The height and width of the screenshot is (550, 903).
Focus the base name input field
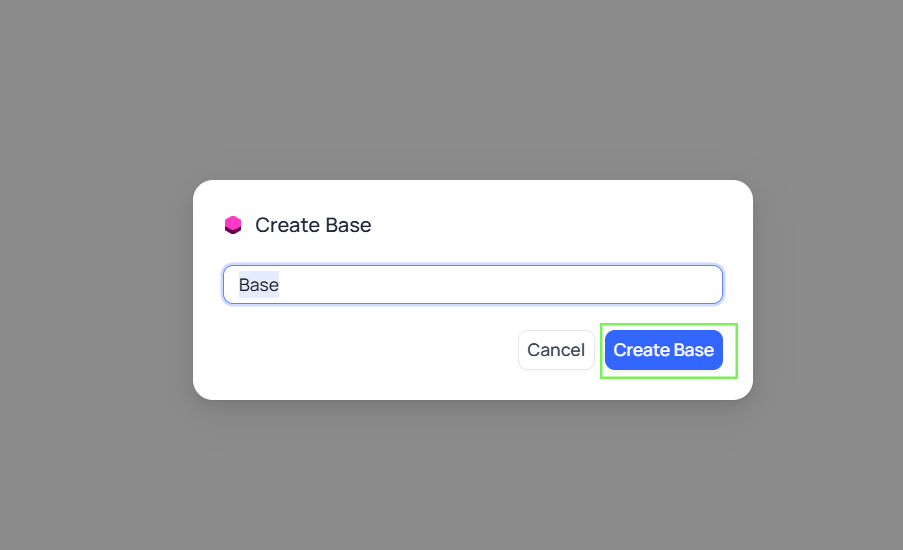(472, 285)
